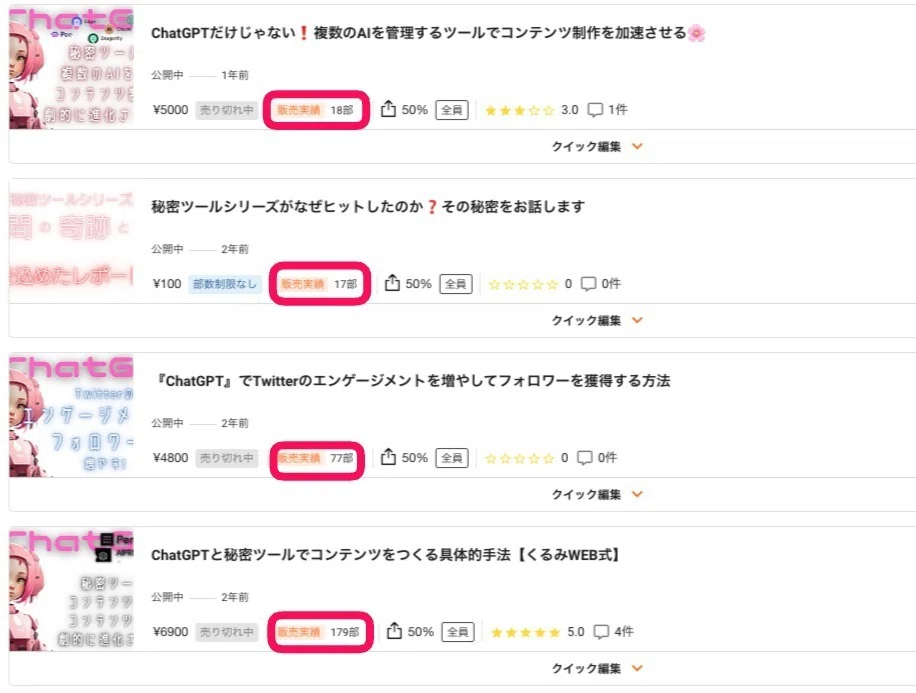Click the share icon on the ¥6900 listing

click(x=394, y=631)
